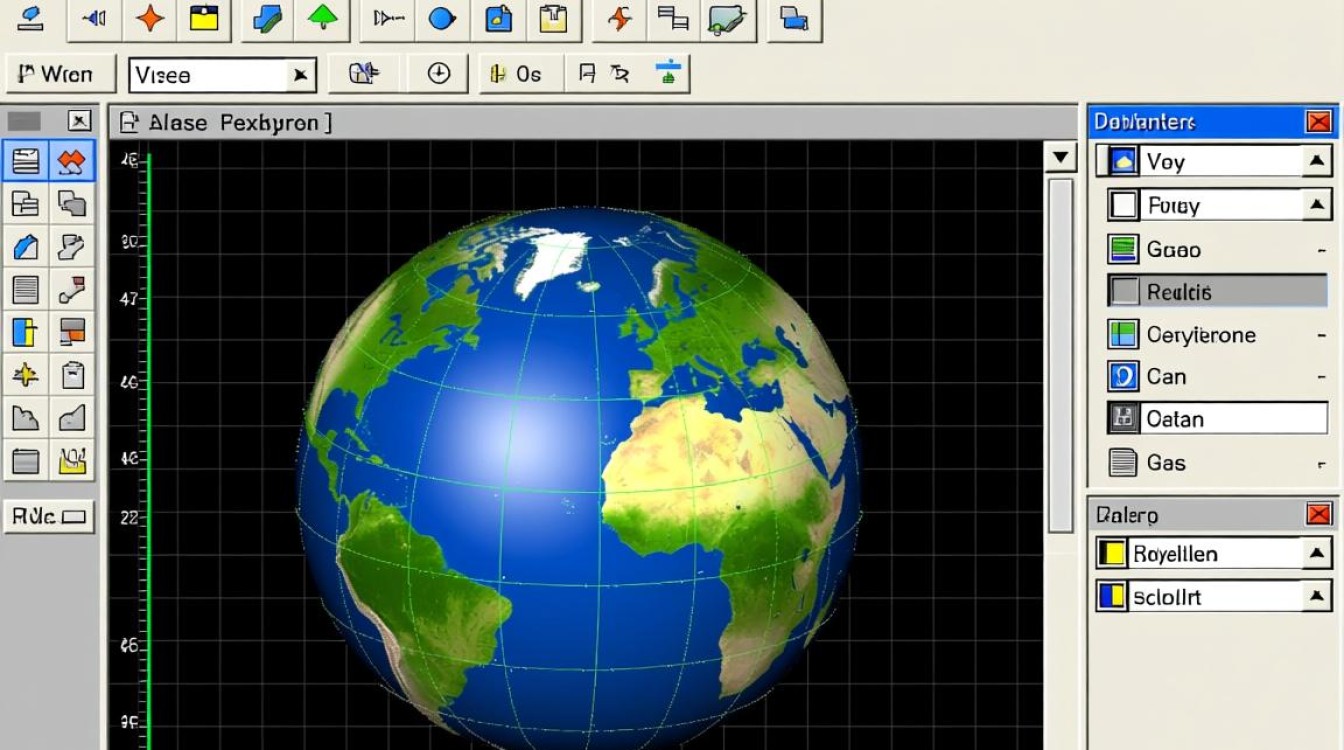Click the yellow notepad icon in top toolbar
Image resolution: width=1344 pixels, height=750 pixels.
pyautogui.click(x=204, y=18)
